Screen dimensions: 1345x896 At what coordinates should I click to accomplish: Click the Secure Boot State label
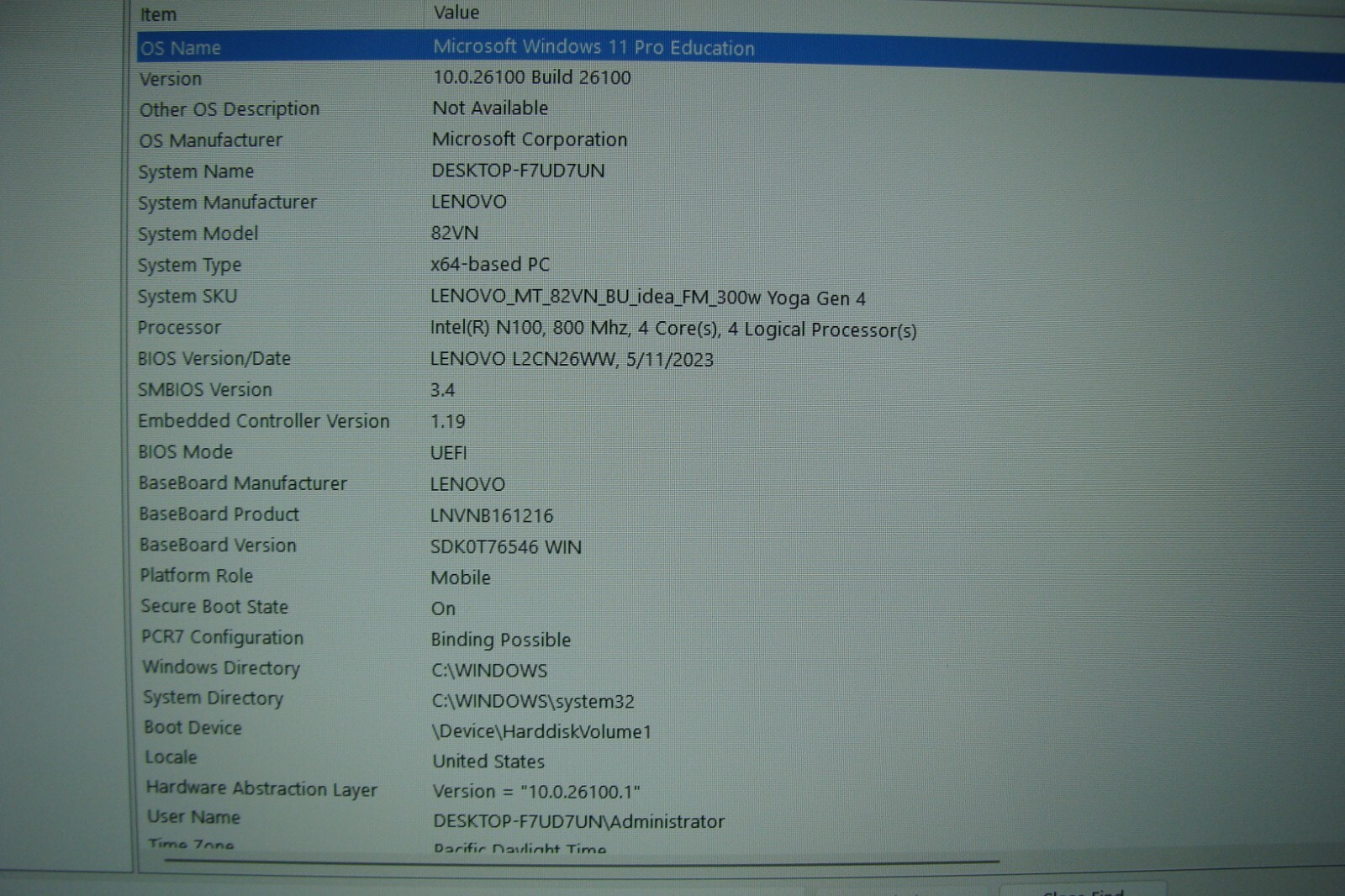tap(214, 607)
